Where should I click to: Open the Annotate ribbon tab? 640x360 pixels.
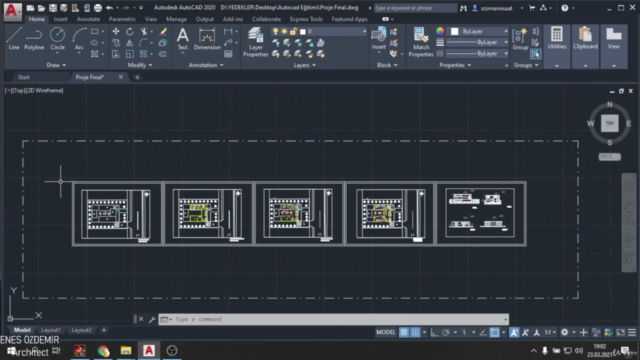click(x=88, y=19)
